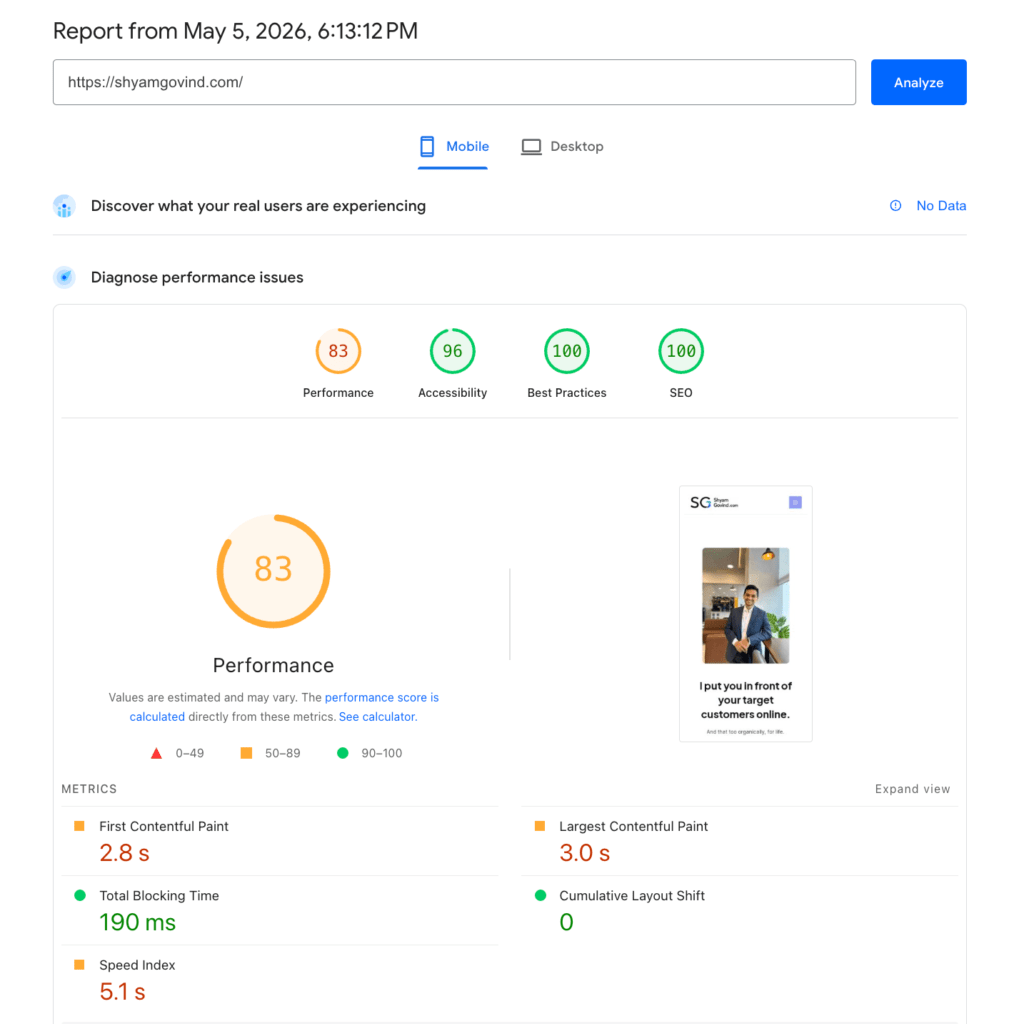Click the large 83 performance gauge
Viewport: 1024px width, 1024px height.
[274, 571]
